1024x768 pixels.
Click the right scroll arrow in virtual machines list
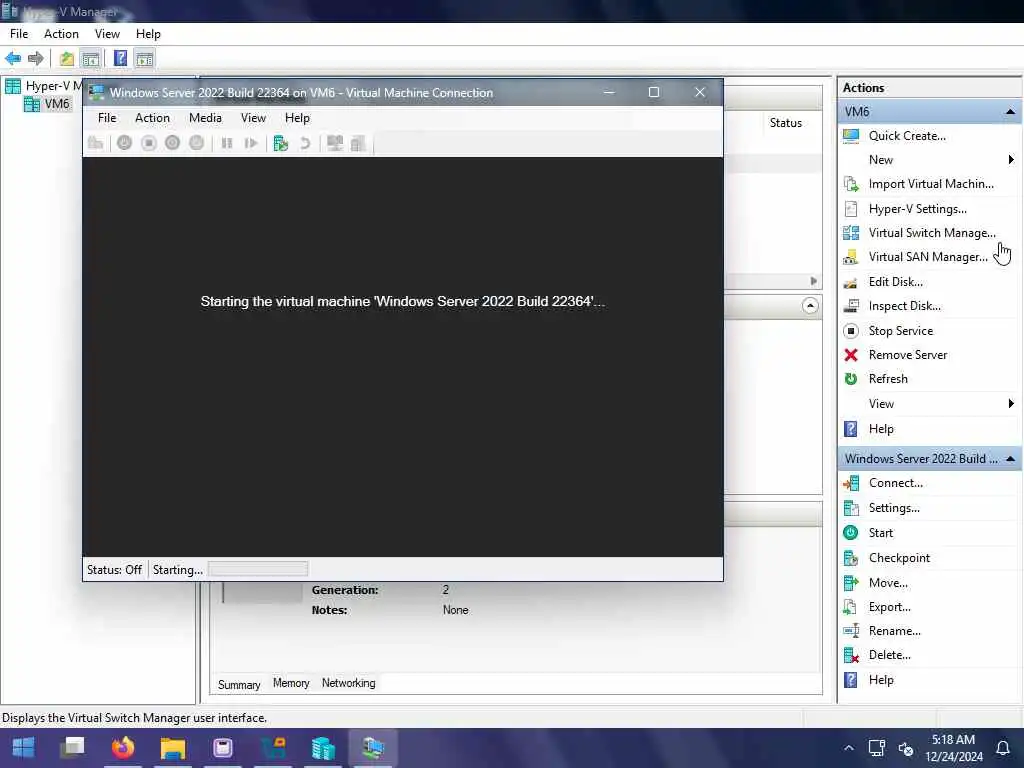click(814, 281)
